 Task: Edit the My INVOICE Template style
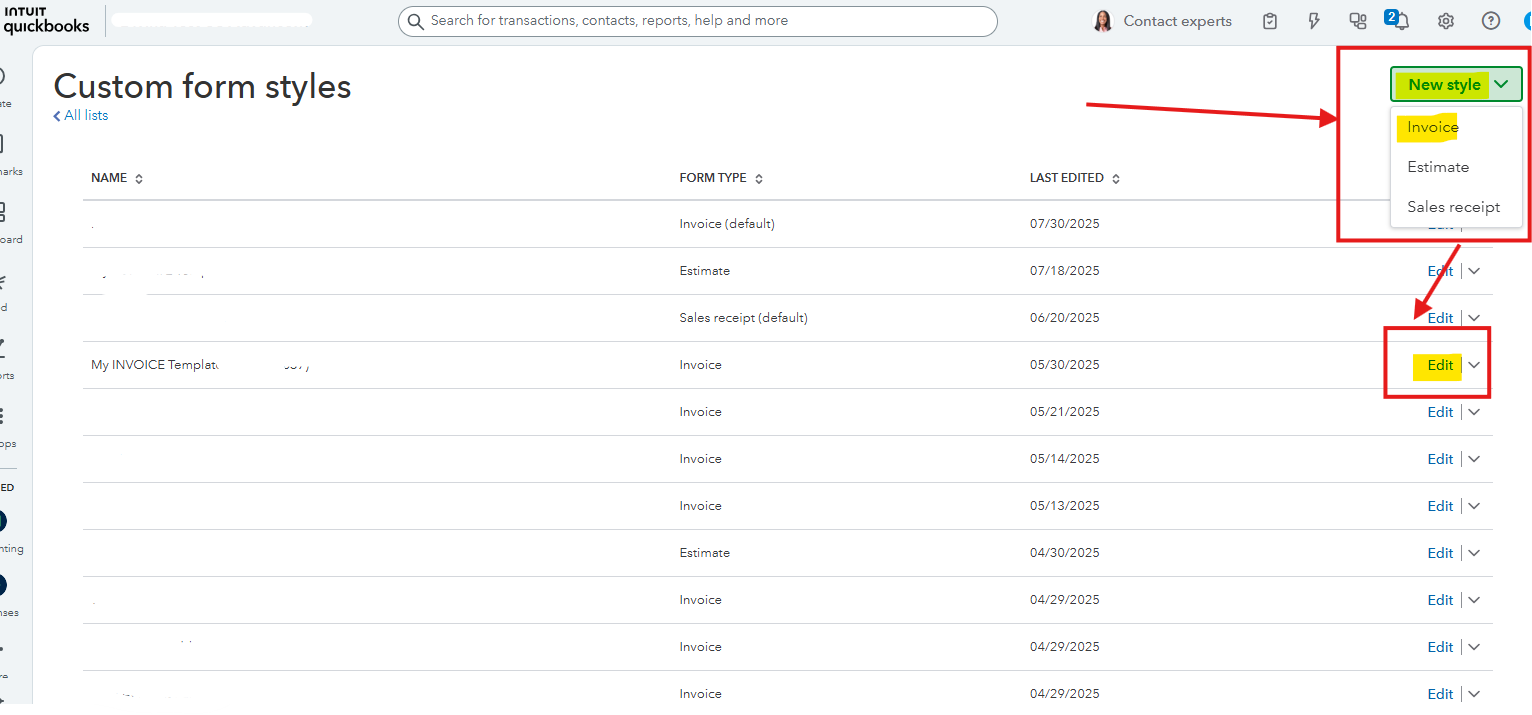(x=1440, y=365)
